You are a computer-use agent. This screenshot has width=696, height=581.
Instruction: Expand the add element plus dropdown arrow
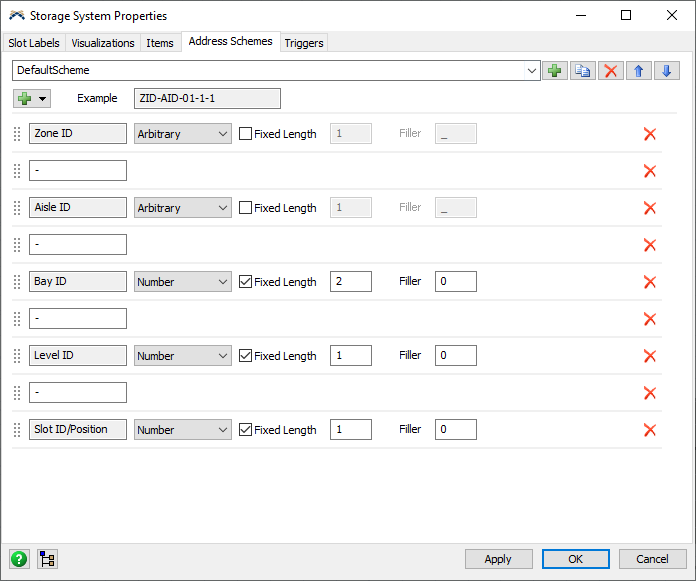click(43, 98)
